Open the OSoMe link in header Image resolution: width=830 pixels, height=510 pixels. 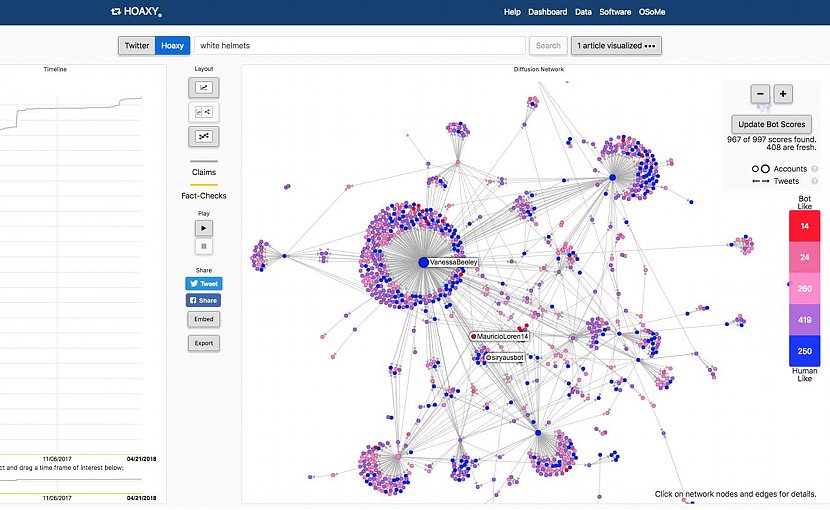pyautogui.click(x=652, y=12)
